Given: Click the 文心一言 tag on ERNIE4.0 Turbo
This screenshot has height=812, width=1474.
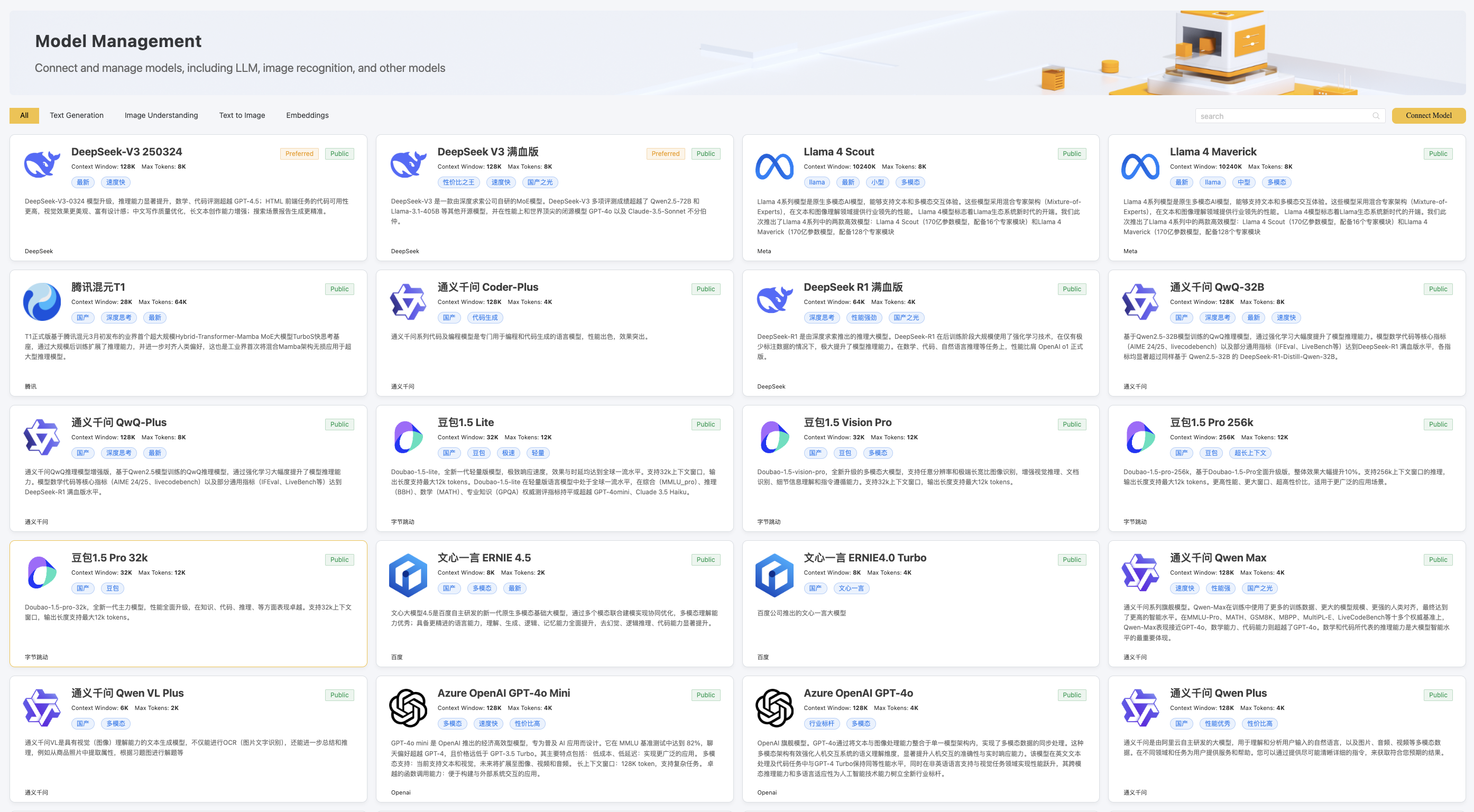Looking at the screenshot, I should click(851, 588).
